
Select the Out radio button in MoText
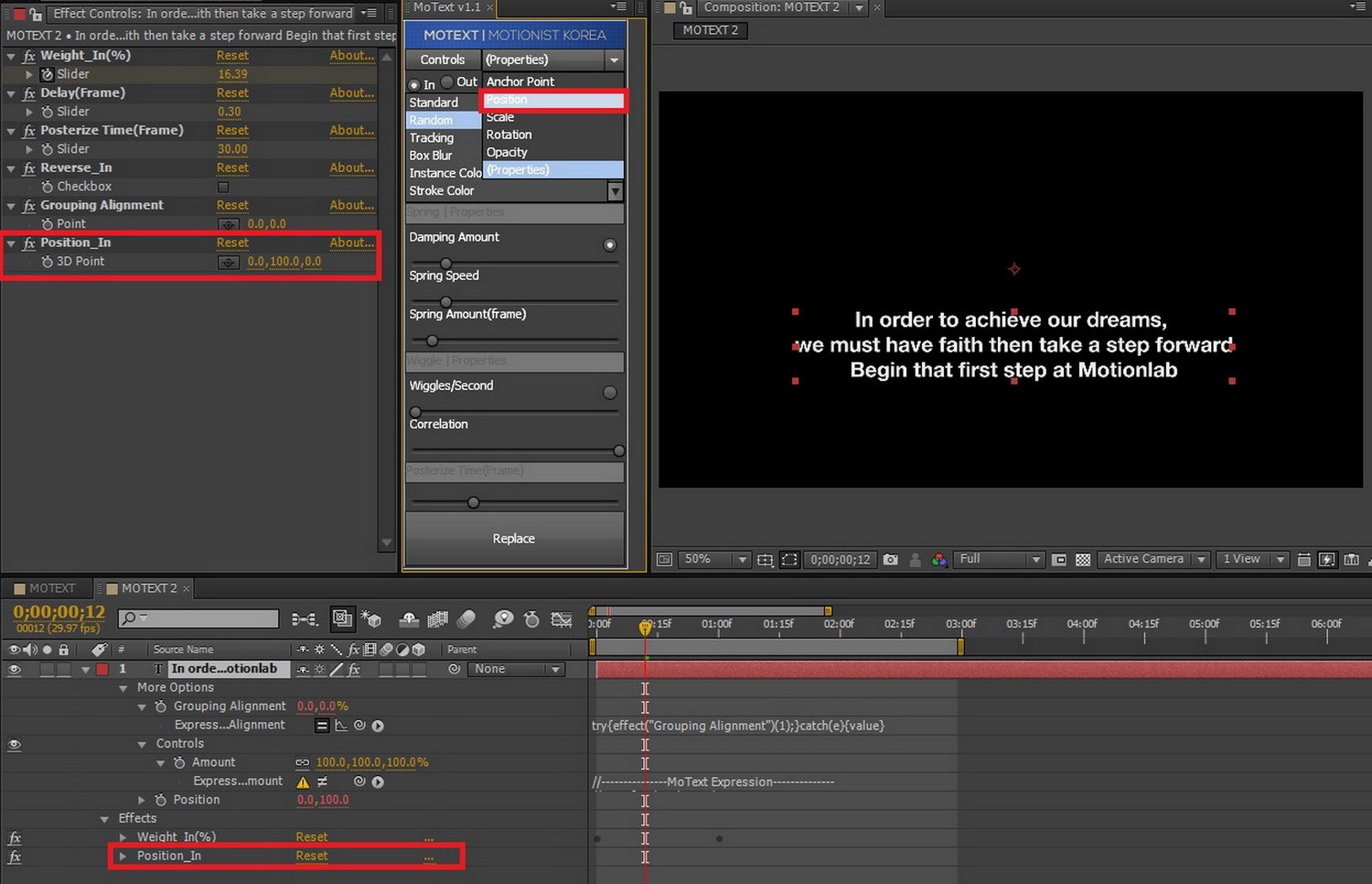[x=447, y=82]
